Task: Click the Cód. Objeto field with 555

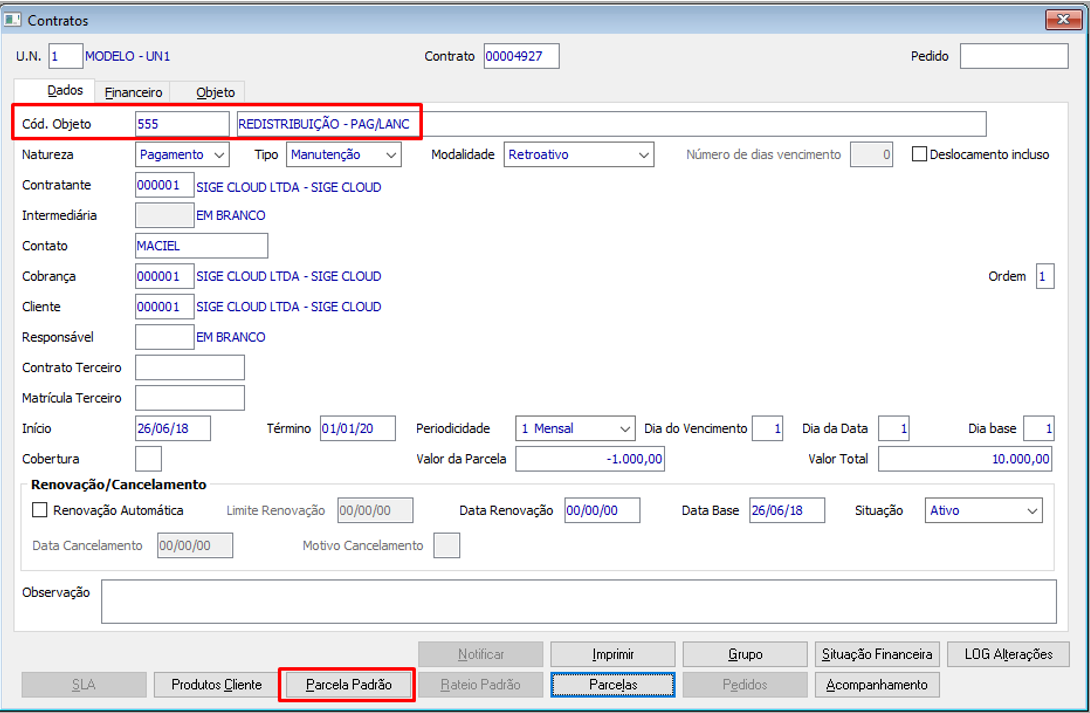Action: (x=182, y=124)
